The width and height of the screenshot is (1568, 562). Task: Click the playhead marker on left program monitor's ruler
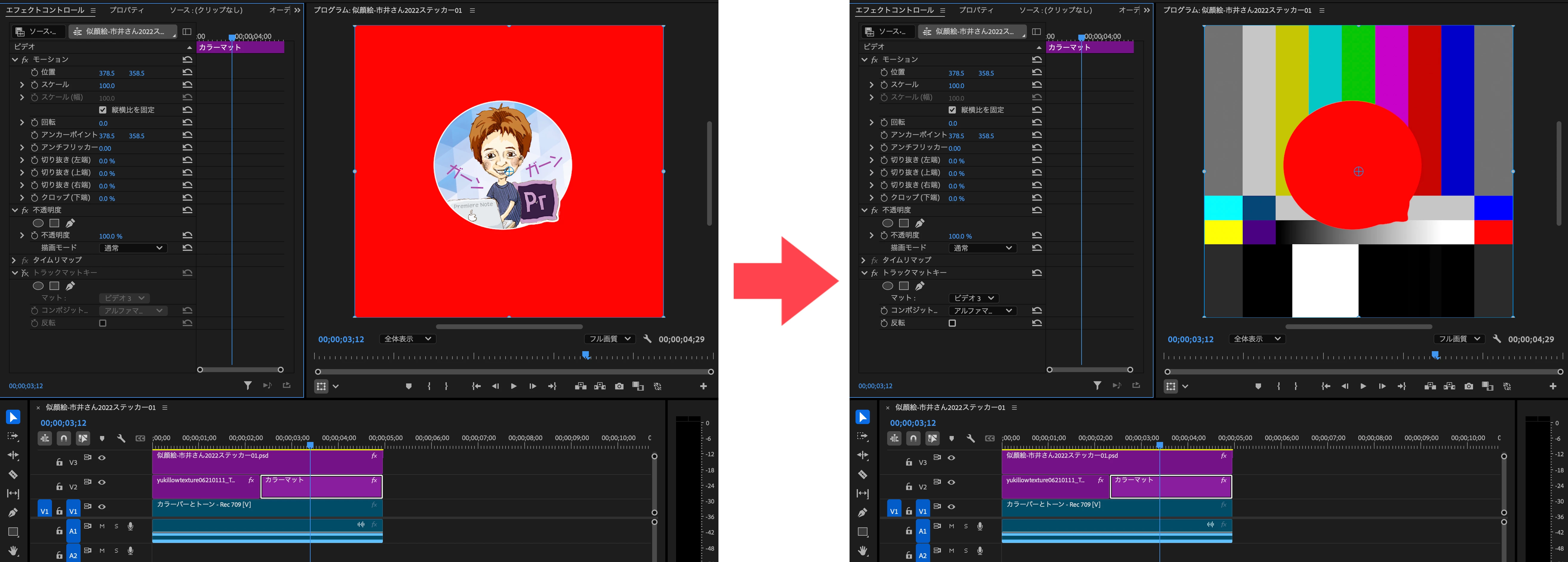pyautogui.click(x=586, y=354)
